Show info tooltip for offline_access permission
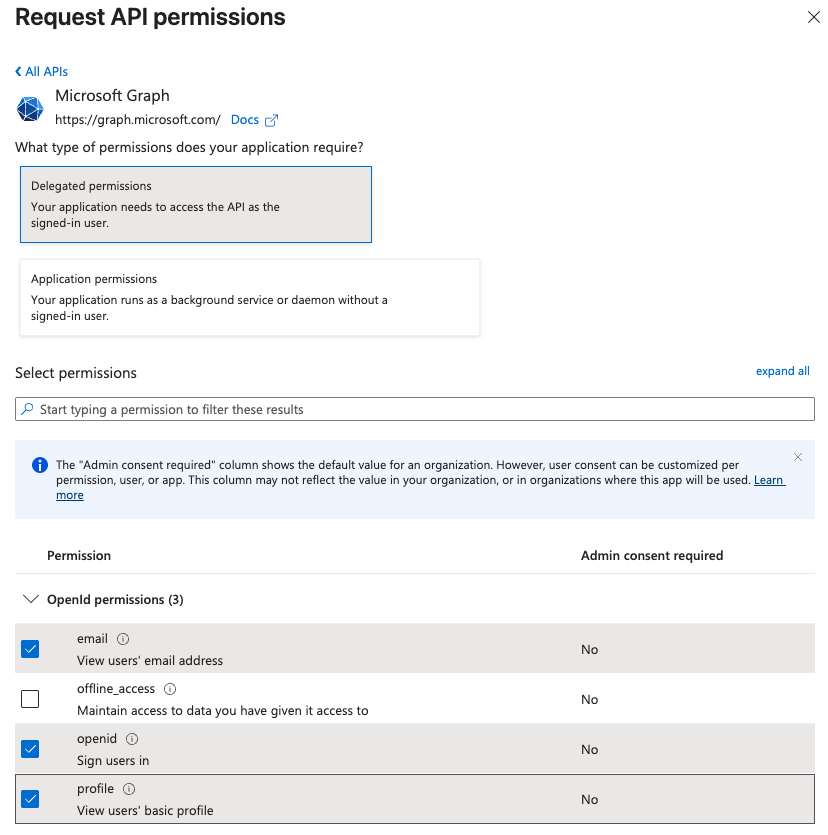Image resolution: width=828 pixels, height=835 pixels. [x=170, y=689]
